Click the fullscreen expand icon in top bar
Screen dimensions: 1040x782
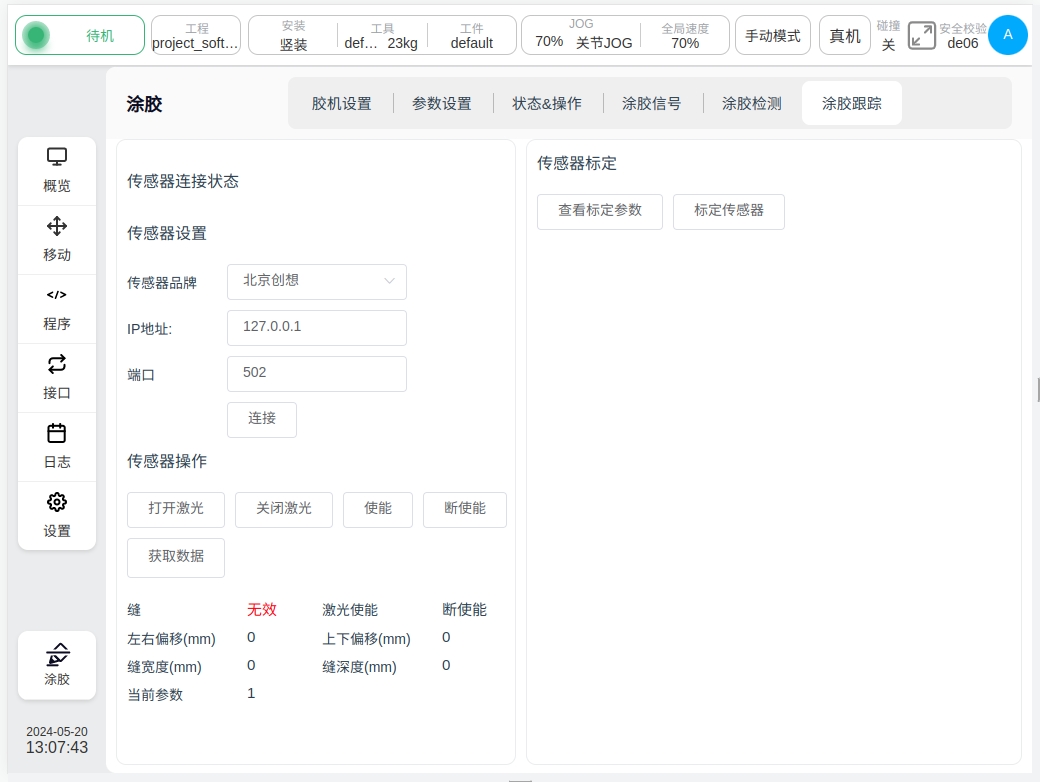(x=921, y=36)
